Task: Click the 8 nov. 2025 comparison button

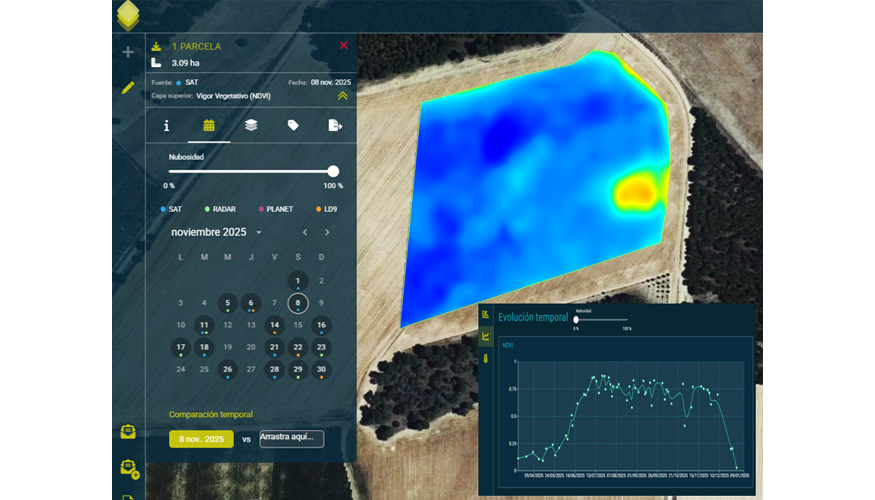Action: tap(200, 439)
